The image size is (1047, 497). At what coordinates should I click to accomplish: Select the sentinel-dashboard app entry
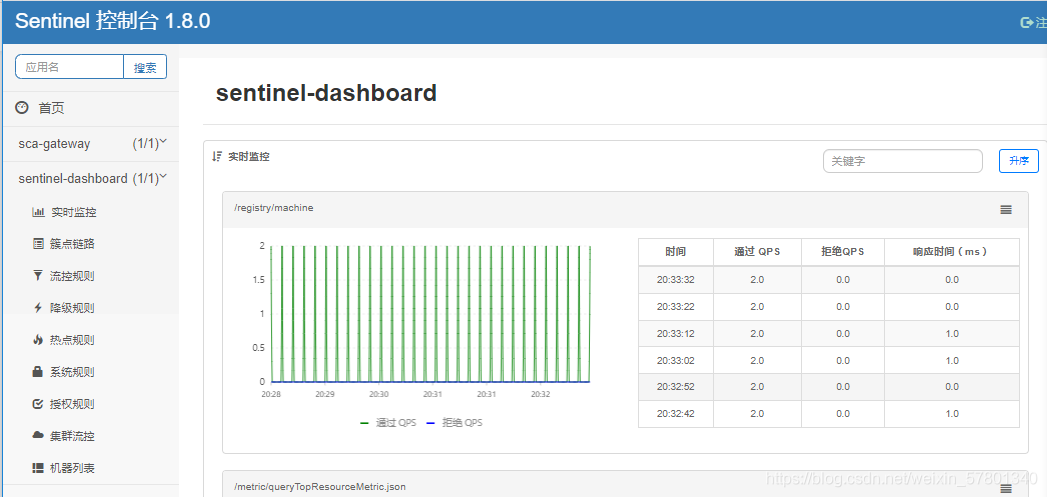click(73, 178)
